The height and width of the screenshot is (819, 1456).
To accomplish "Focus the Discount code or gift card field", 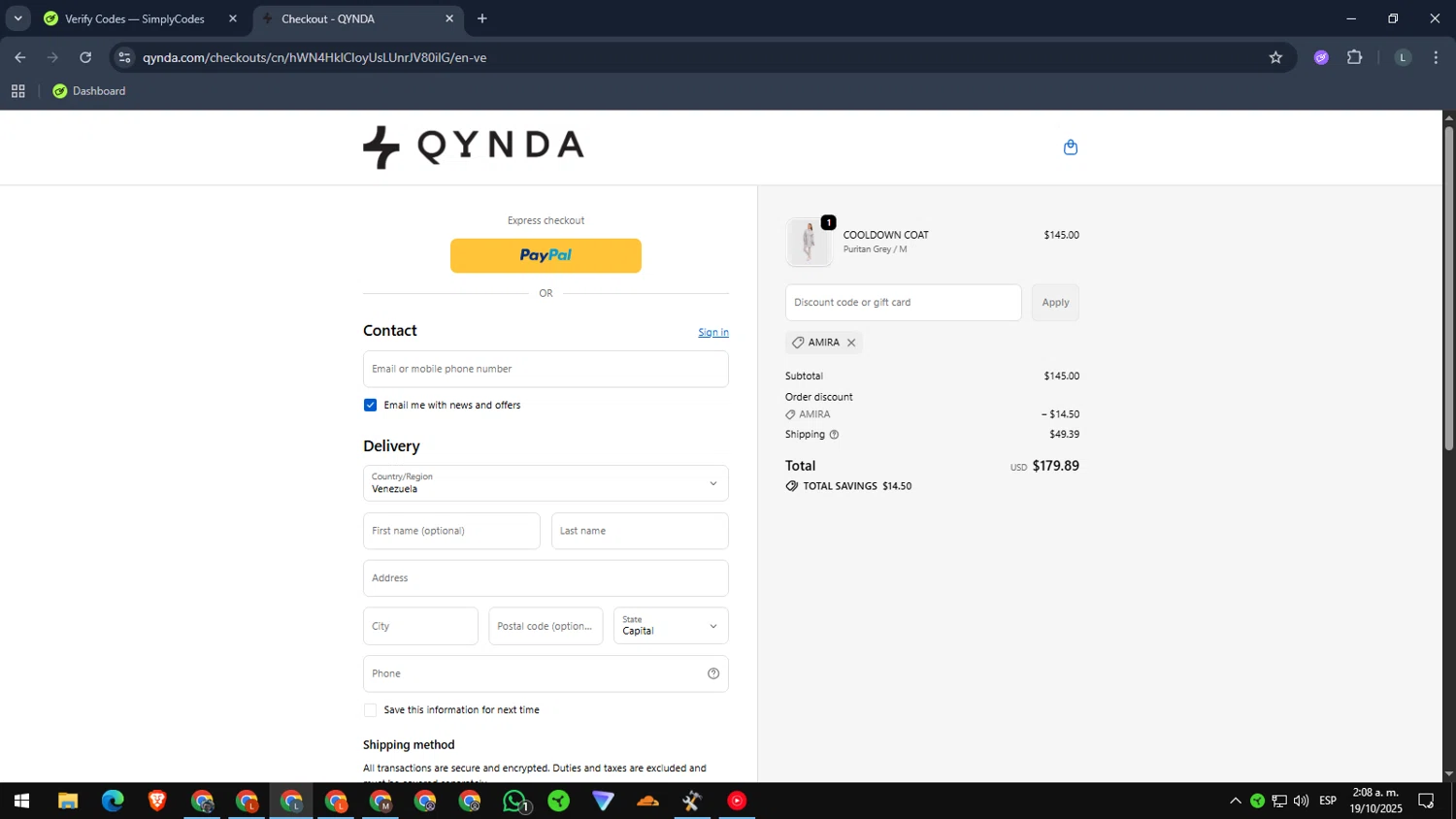I will point(903,303).
